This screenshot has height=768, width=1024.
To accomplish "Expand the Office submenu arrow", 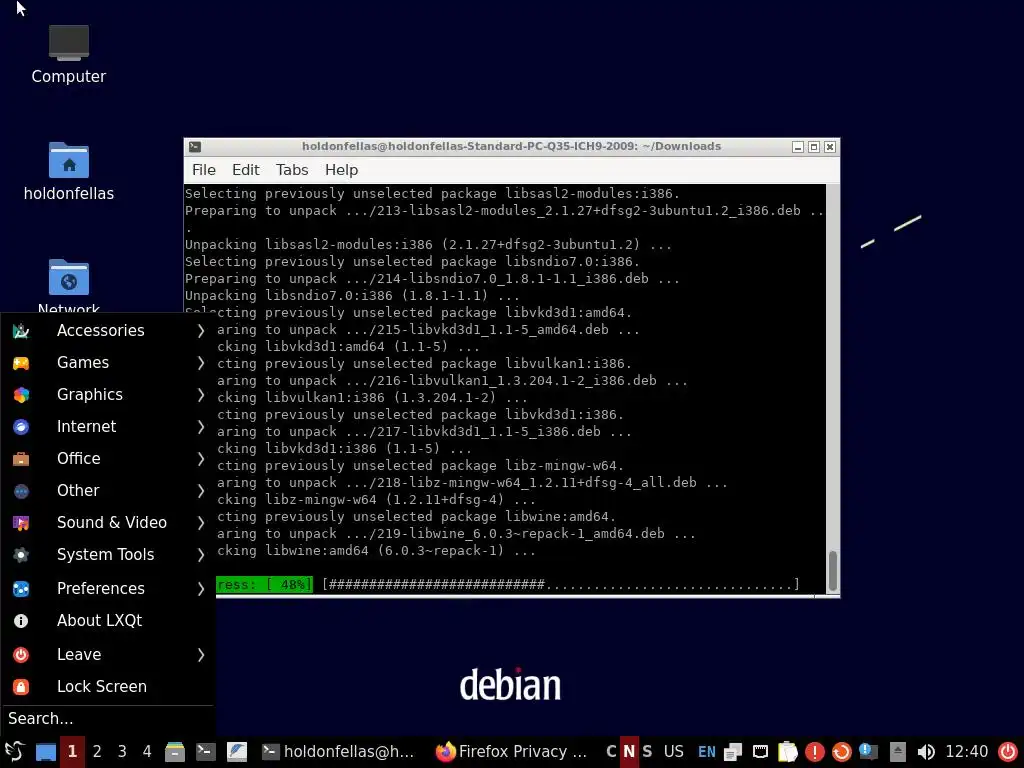I will point(200,459).
